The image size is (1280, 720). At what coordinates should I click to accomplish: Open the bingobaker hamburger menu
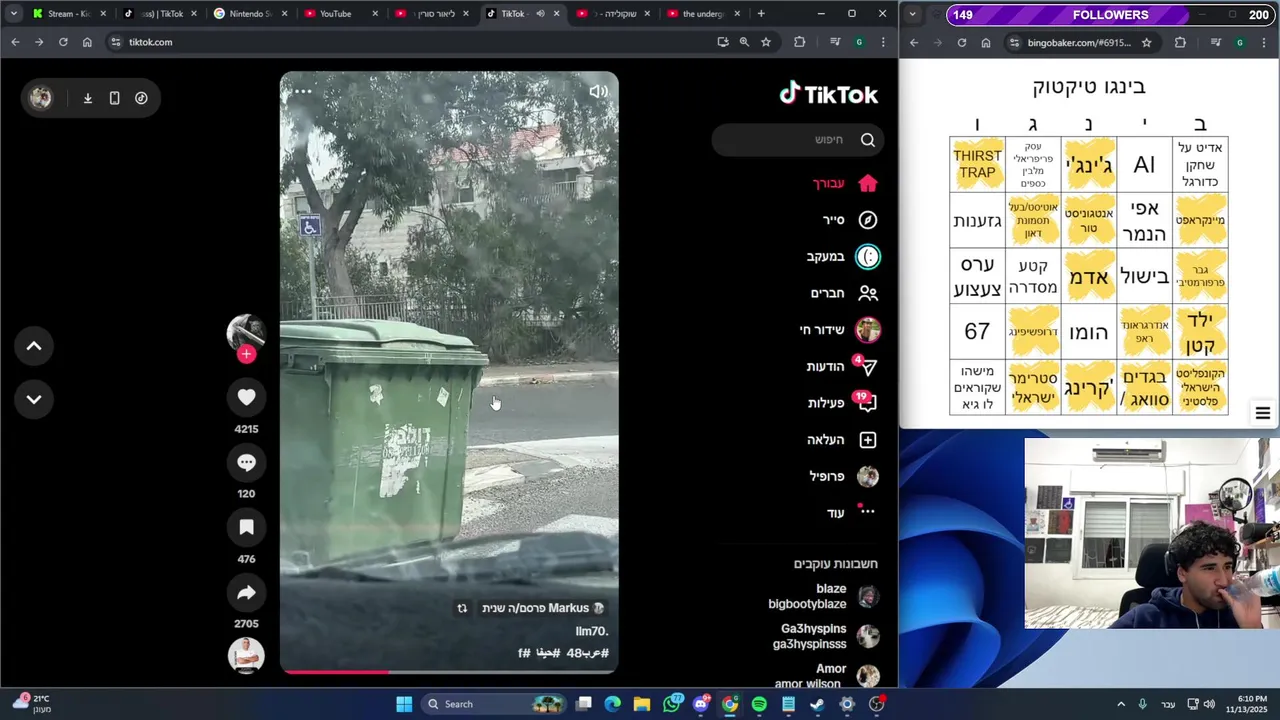[1263, 413]
